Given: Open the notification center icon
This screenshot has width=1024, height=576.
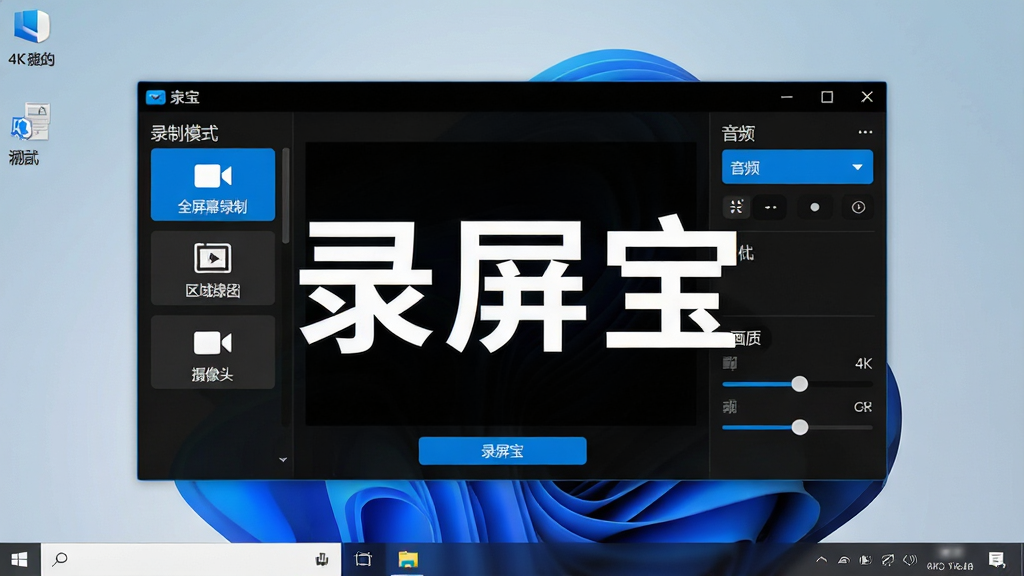Looking at the screenshot, I should coord(996,560).
